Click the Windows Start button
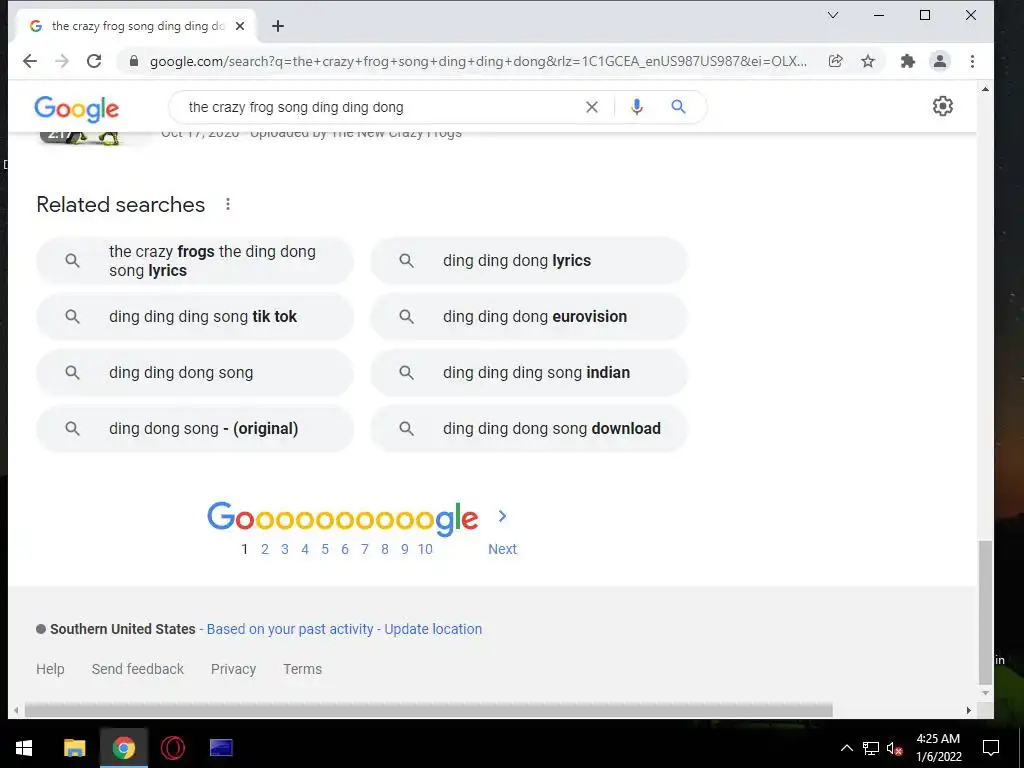Viewport: 1024px width, 768px height. pos(24,748)
